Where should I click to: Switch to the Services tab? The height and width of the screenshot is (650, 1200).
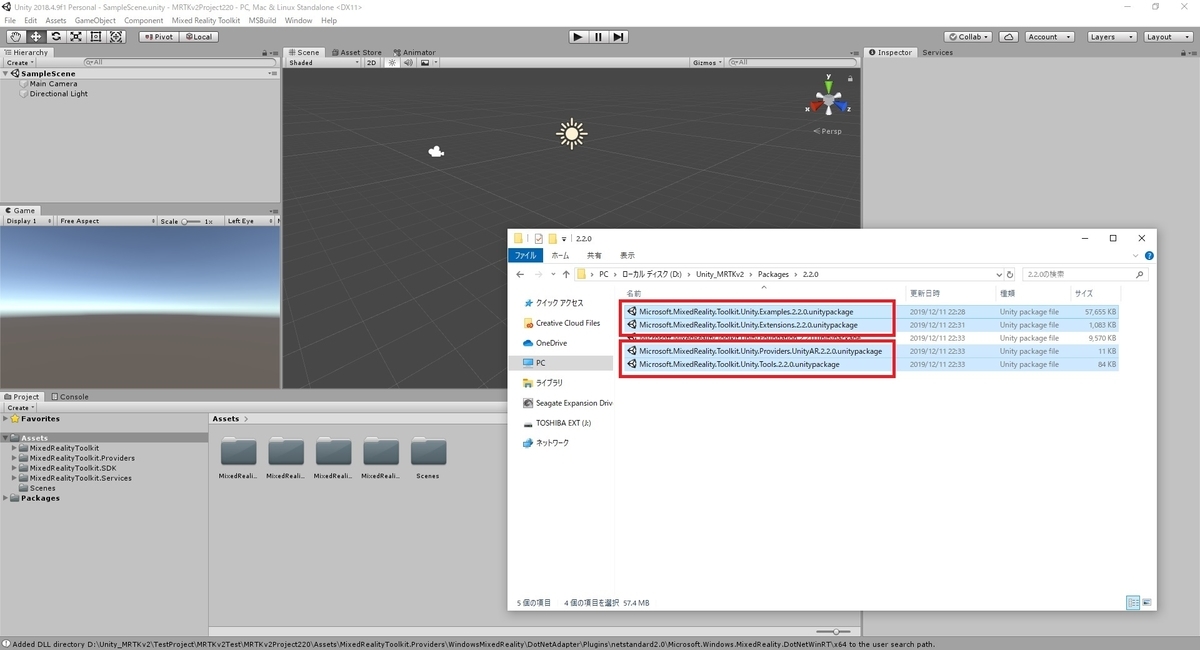[x=938, y=52]
